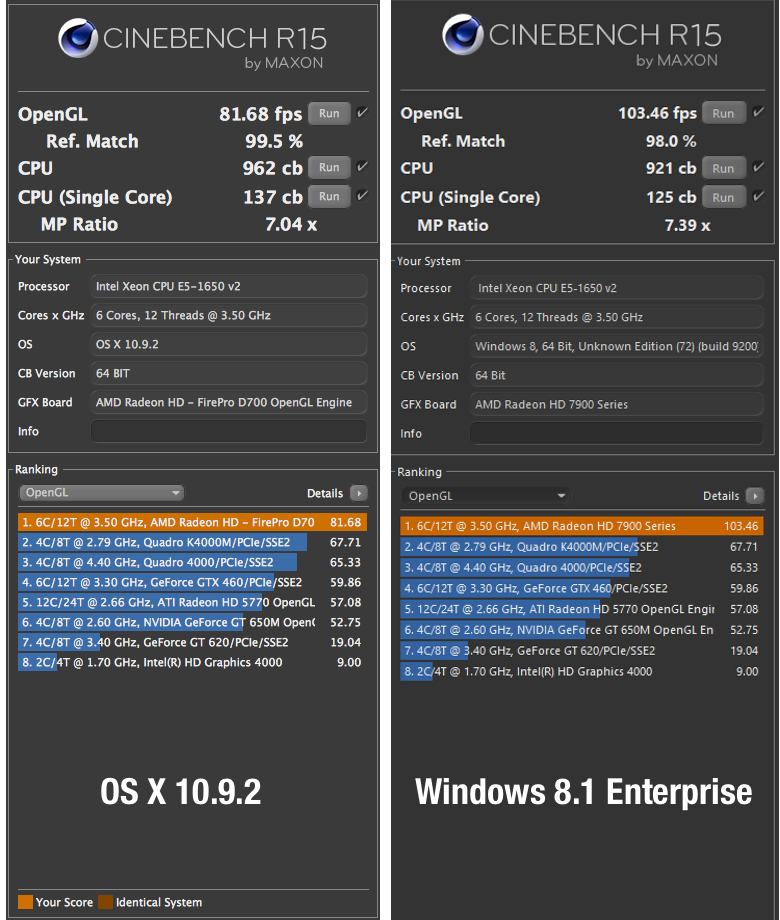Click Details arrow button in Windows window
Screen dimensions: 780x920
coord(755,496)
